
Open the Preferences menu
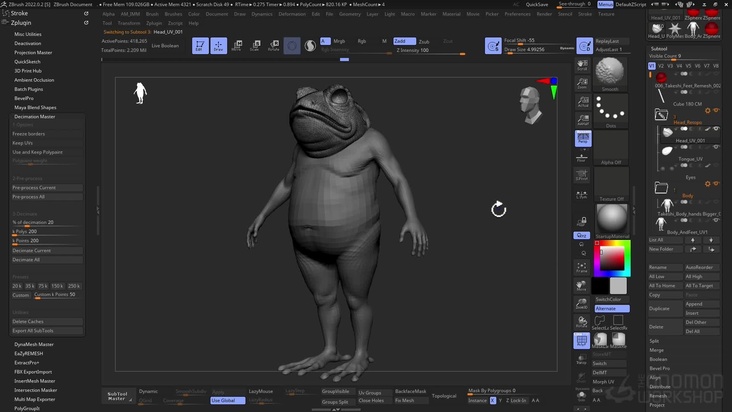pos(517,15)
